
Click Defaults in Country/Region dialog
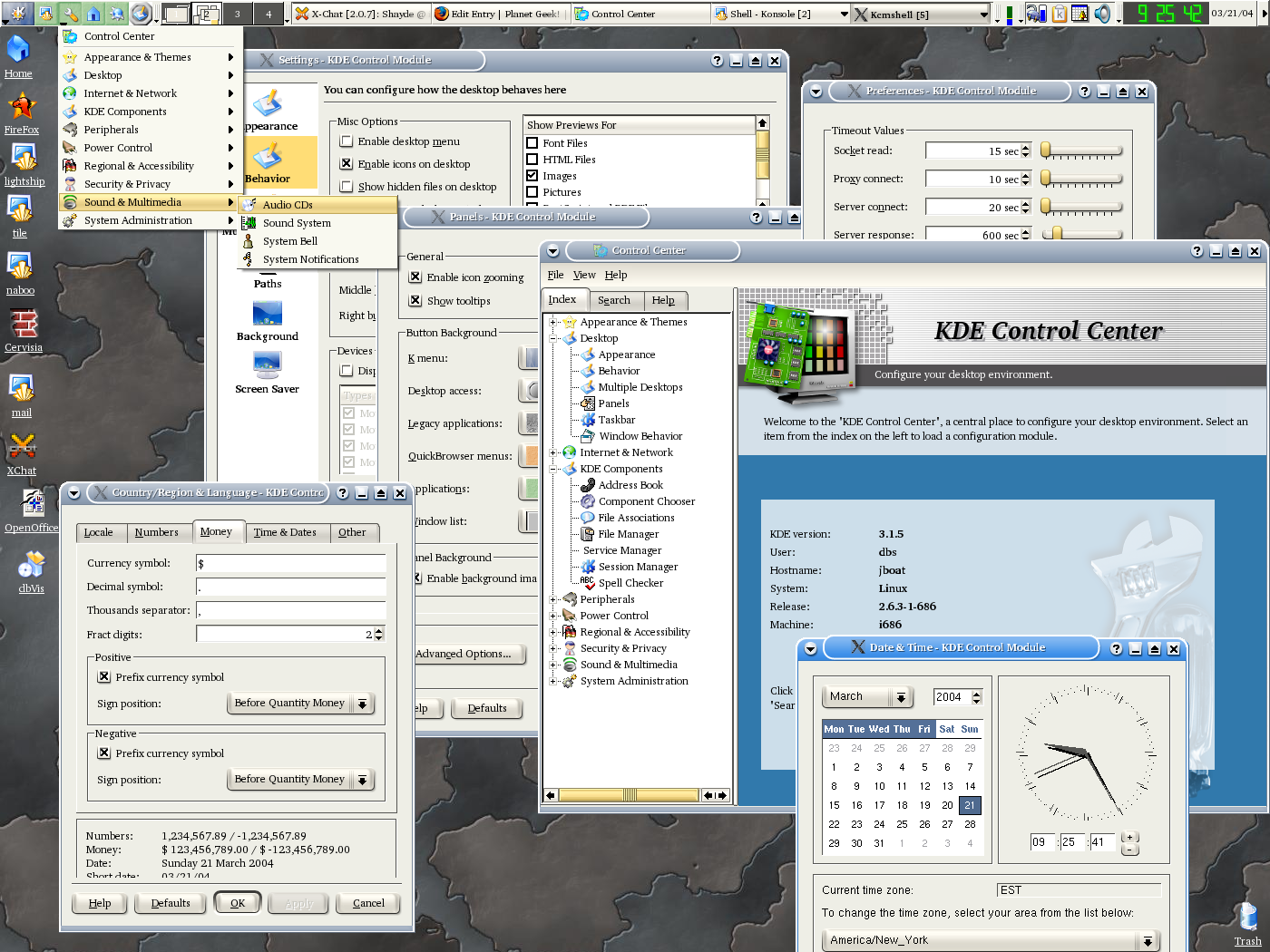click(x=171, y=903)
